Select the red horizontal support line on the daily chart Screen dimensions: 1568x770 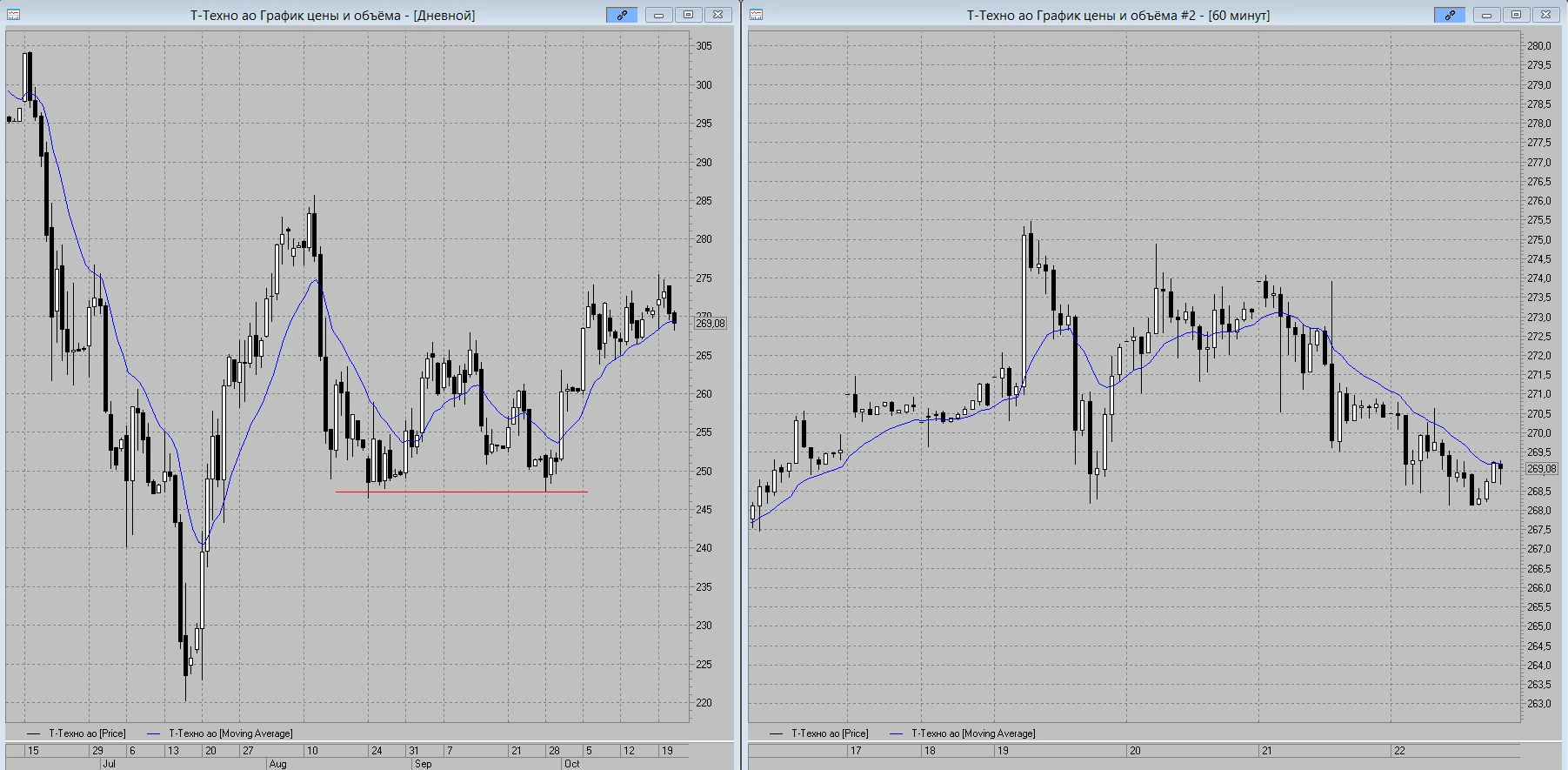462,492
